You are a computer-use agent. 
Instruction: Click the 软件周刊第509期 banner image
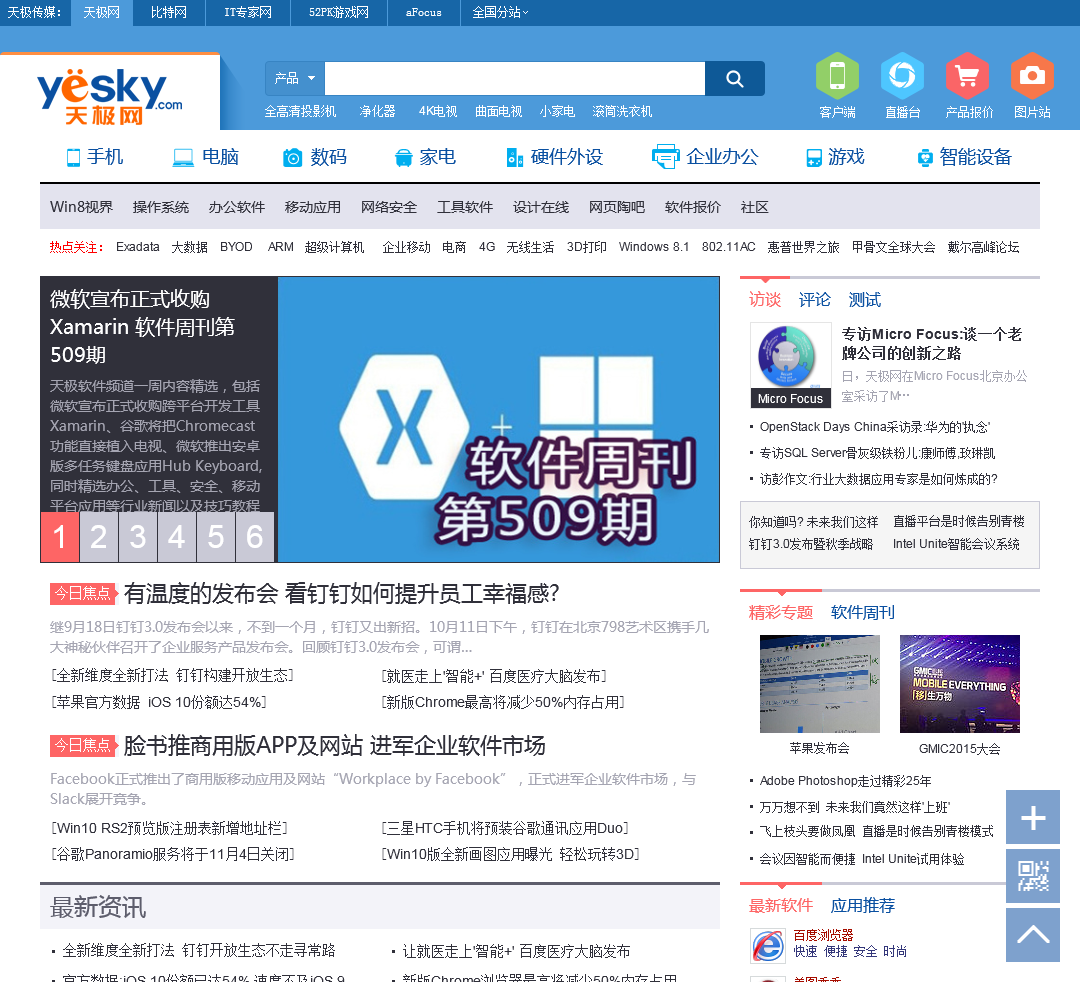(499, 419)
